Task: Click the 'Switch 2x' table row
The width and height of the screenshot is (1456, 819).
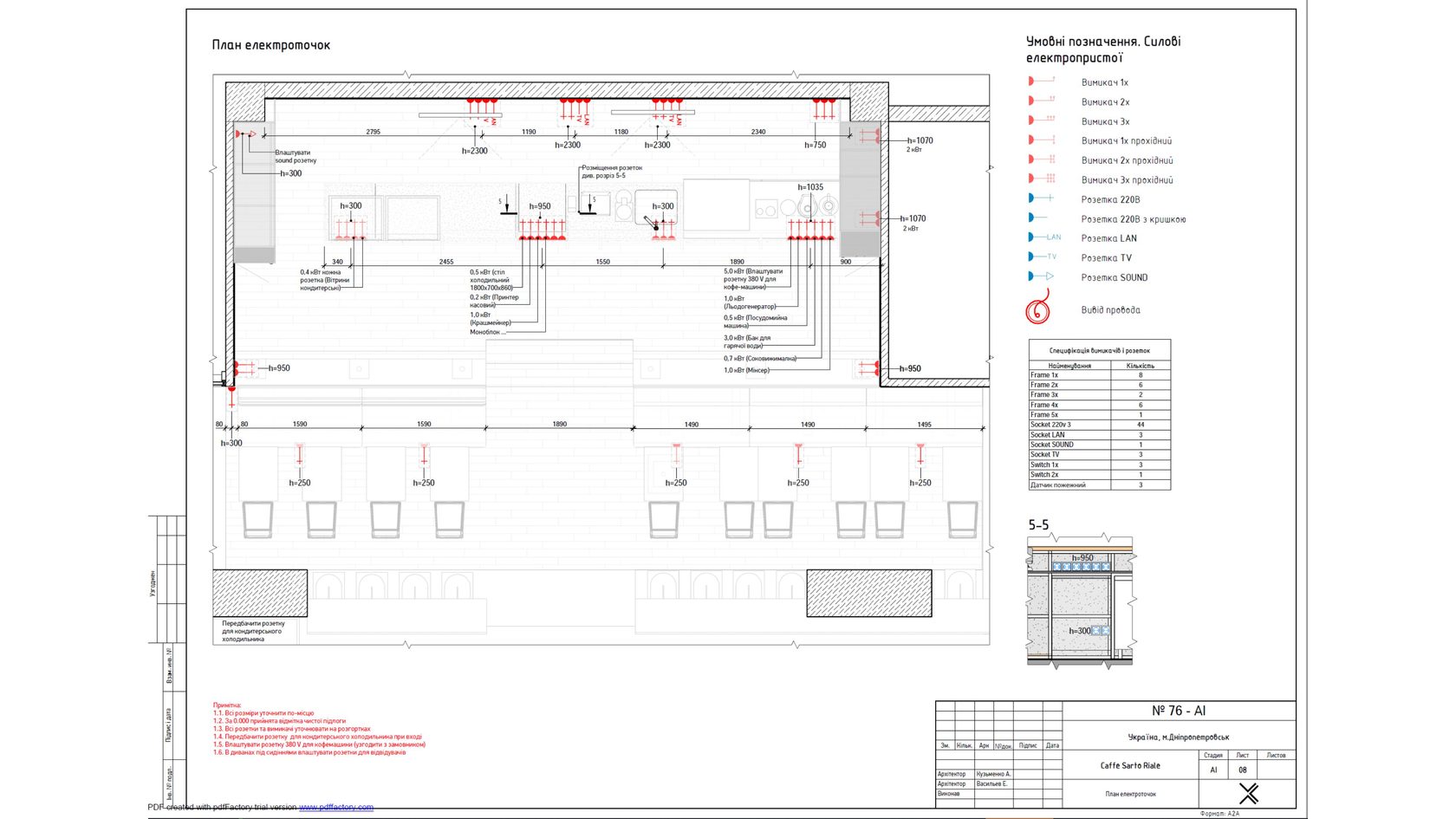Action: pyautogui.click(x=1100, y=474)
